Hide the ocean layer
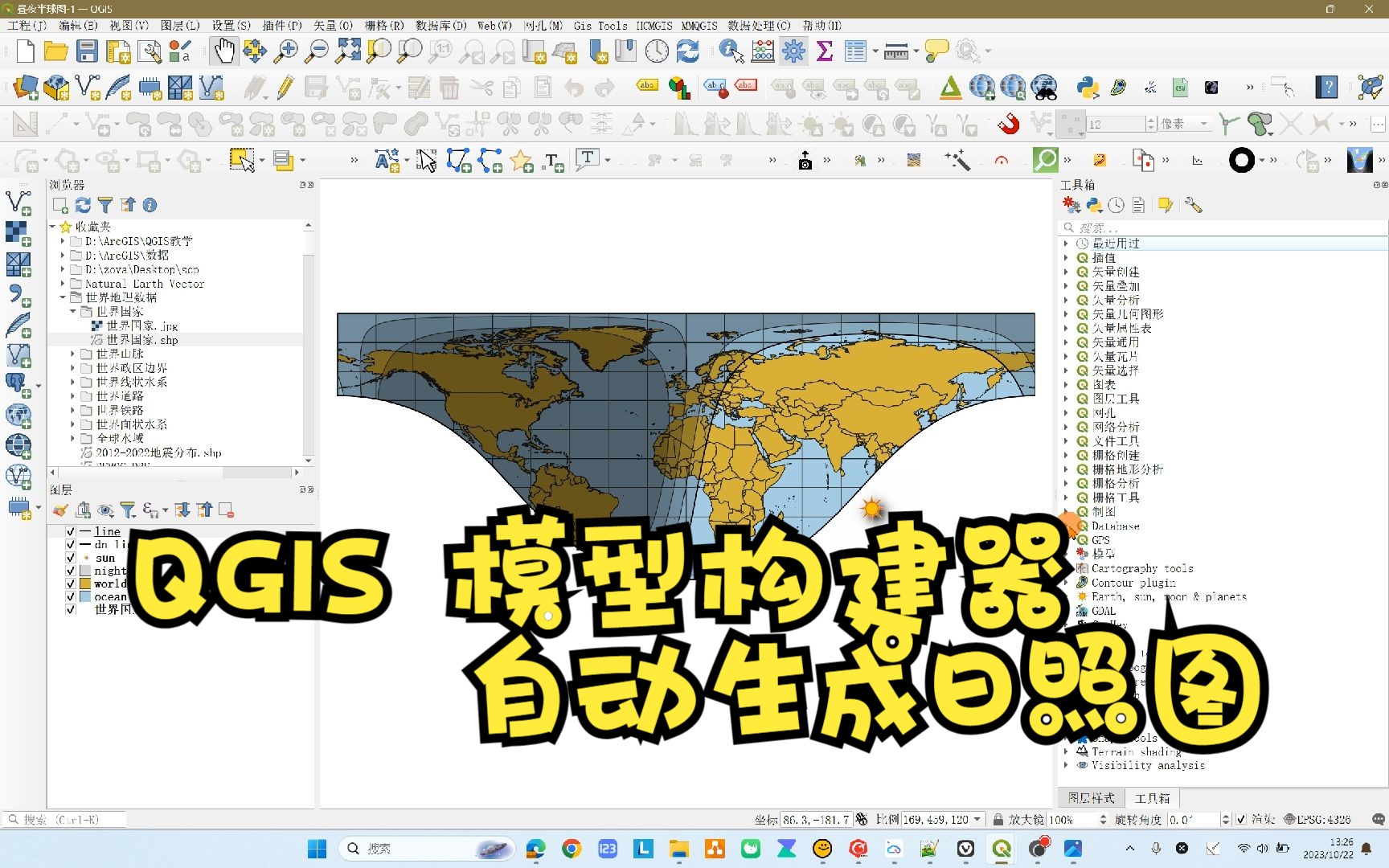Screen dimensions: 1389x868 coord(71,596)
